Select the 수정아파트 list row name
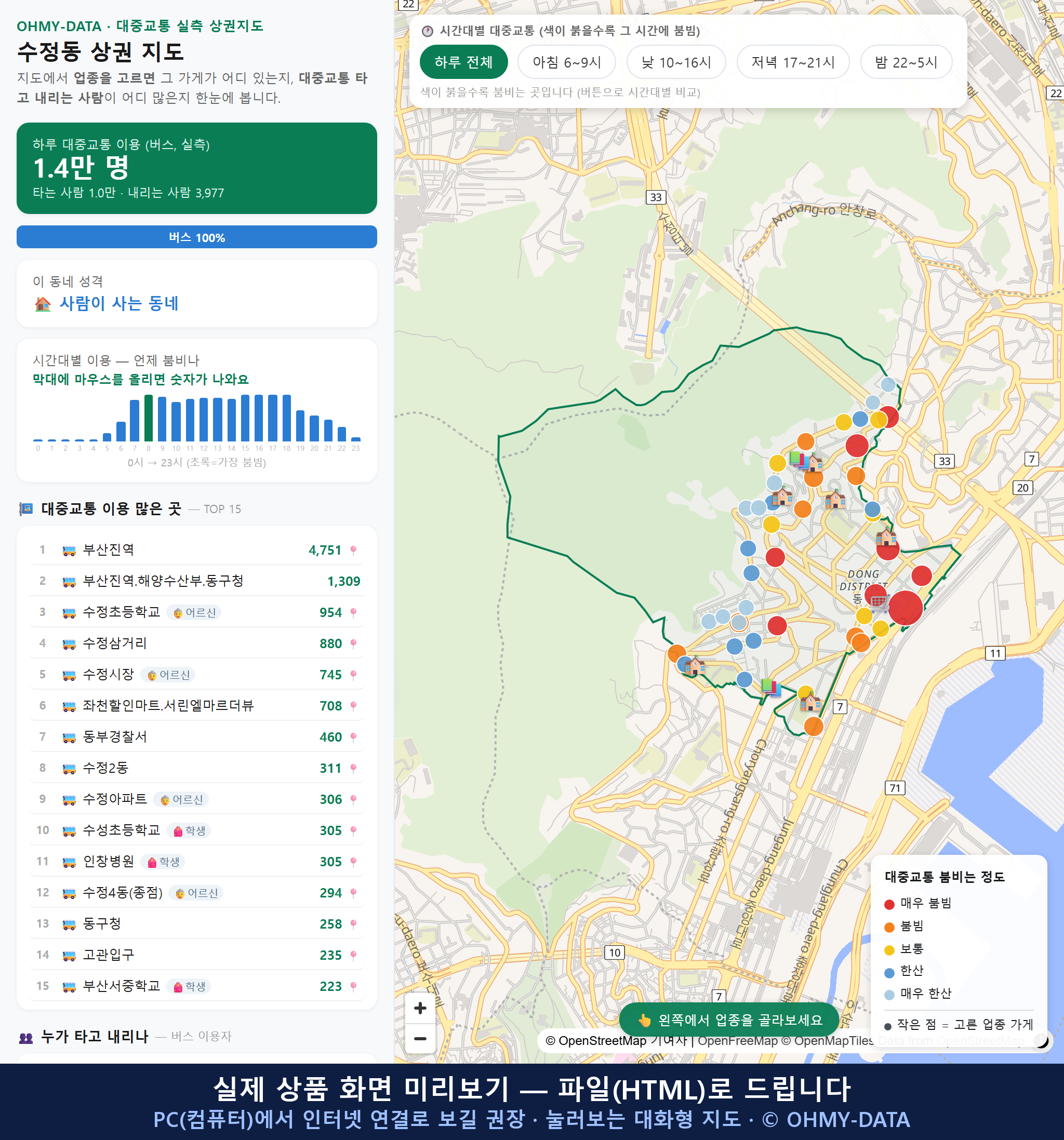Viewport: 1064px width, 1140px height. (115, 799)
